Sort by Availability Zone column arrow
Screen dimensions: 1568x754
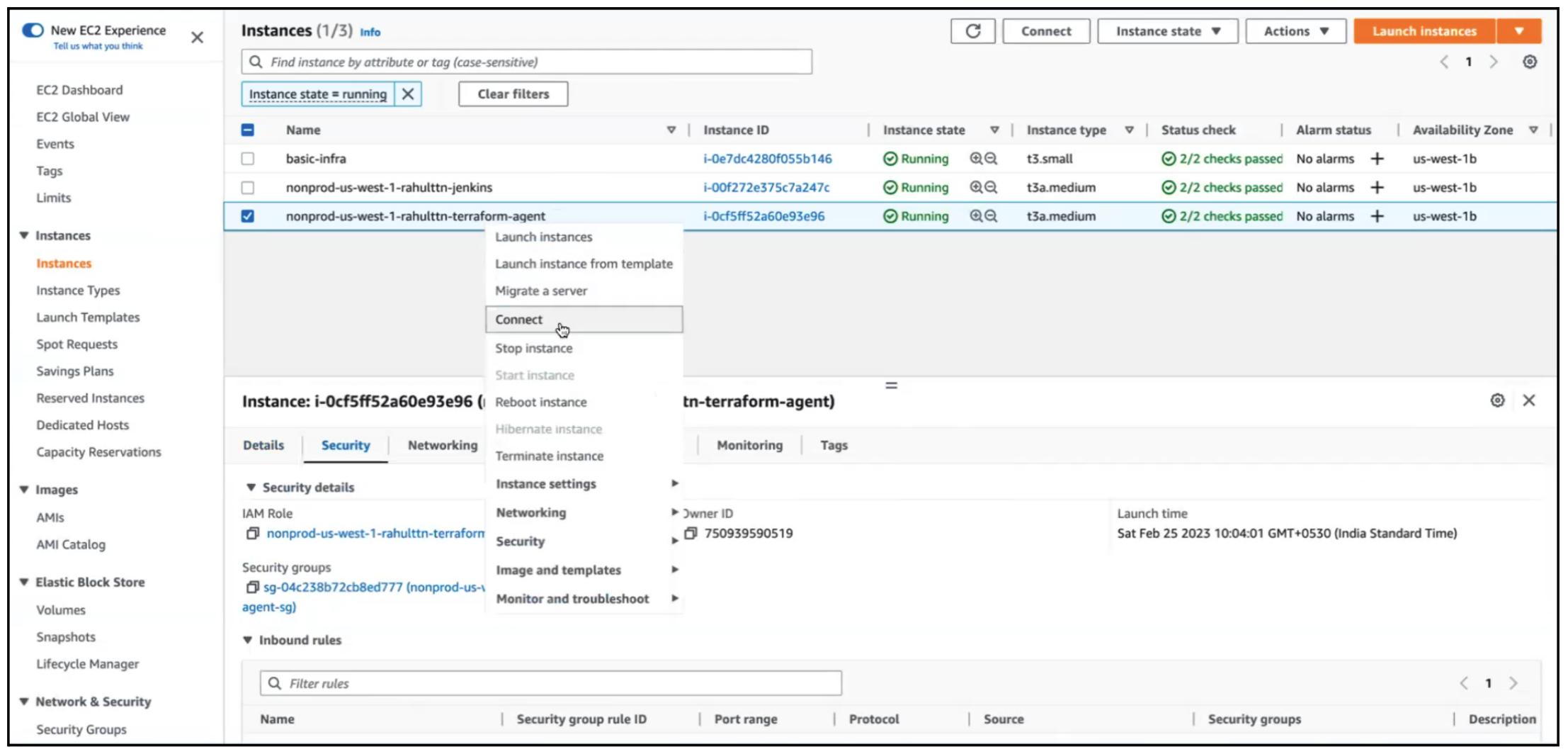tap(1533, 130)
